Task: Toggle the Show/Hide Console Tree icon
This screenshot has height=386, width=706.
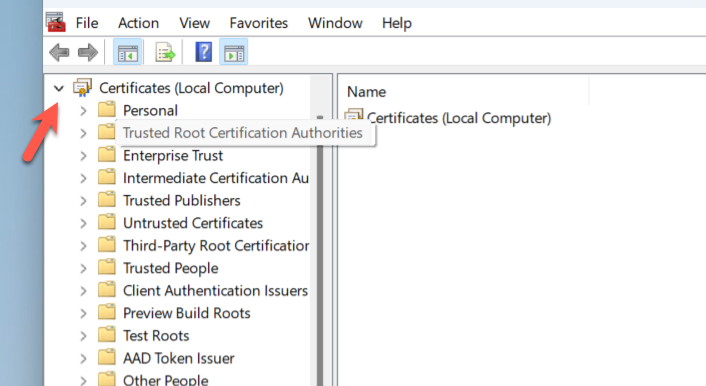Action: tap(127, 52)
